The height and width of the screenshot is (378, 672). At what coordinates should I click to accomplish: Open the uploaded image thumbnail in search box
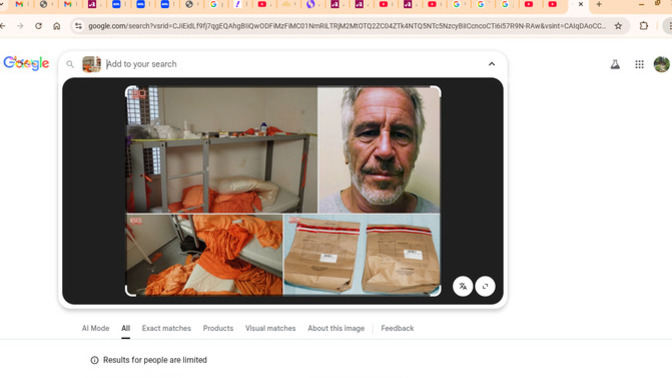point(91,64)
